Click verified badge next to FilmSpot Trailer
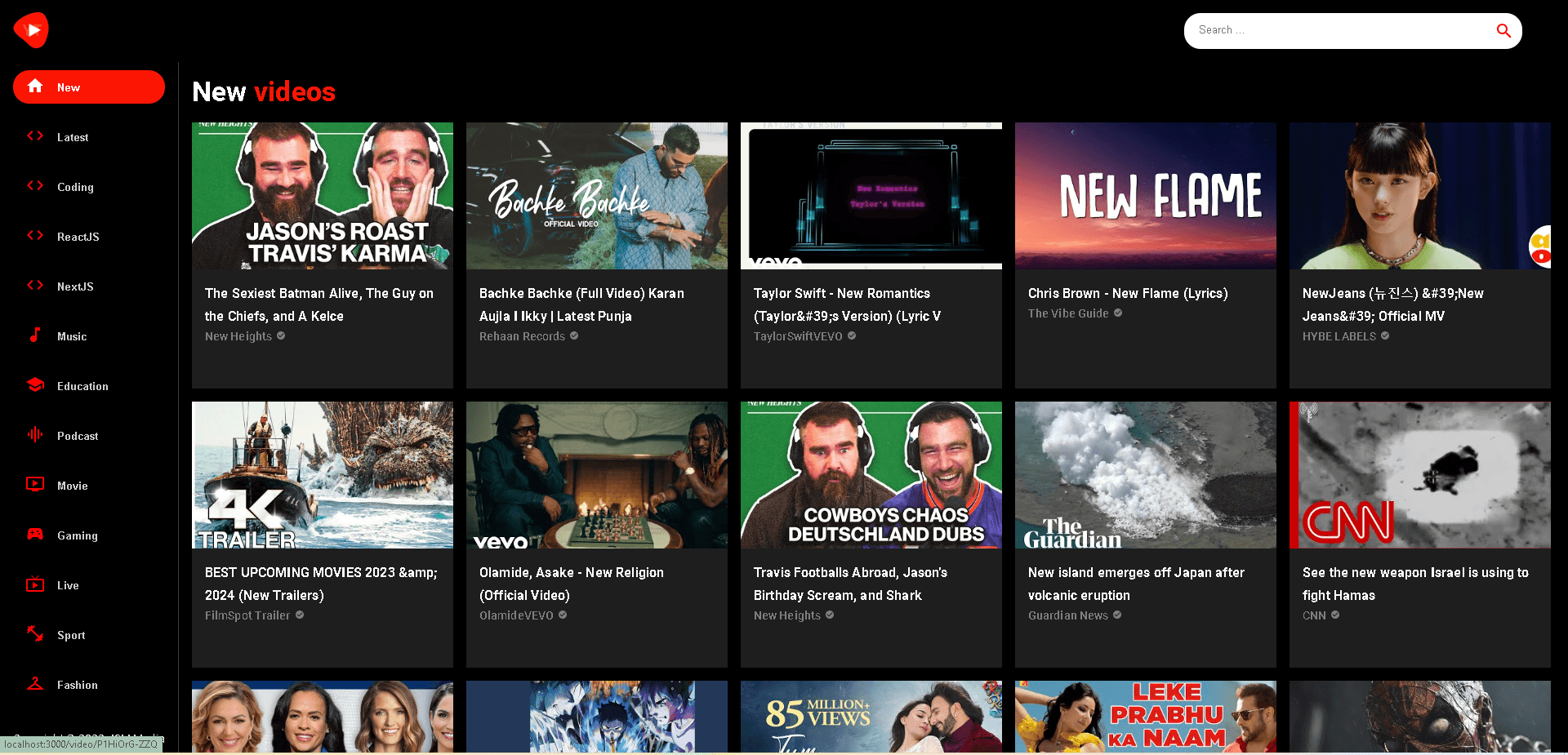Screen dimensions: 1568x755 coord(300,615)
